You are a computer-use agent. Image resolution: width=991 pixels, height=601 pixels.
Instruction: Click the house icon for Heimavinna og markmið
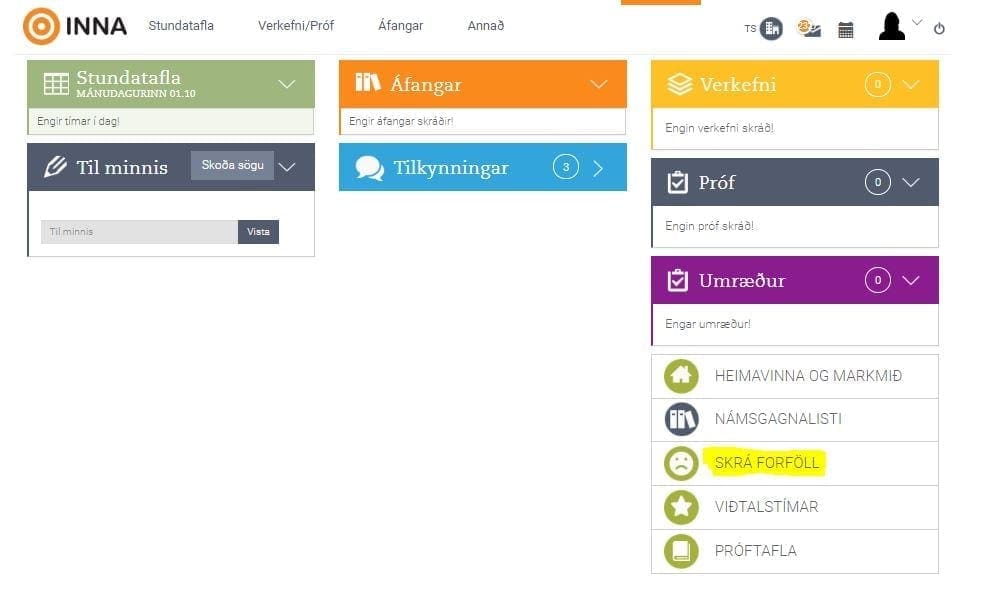[681, 376]
